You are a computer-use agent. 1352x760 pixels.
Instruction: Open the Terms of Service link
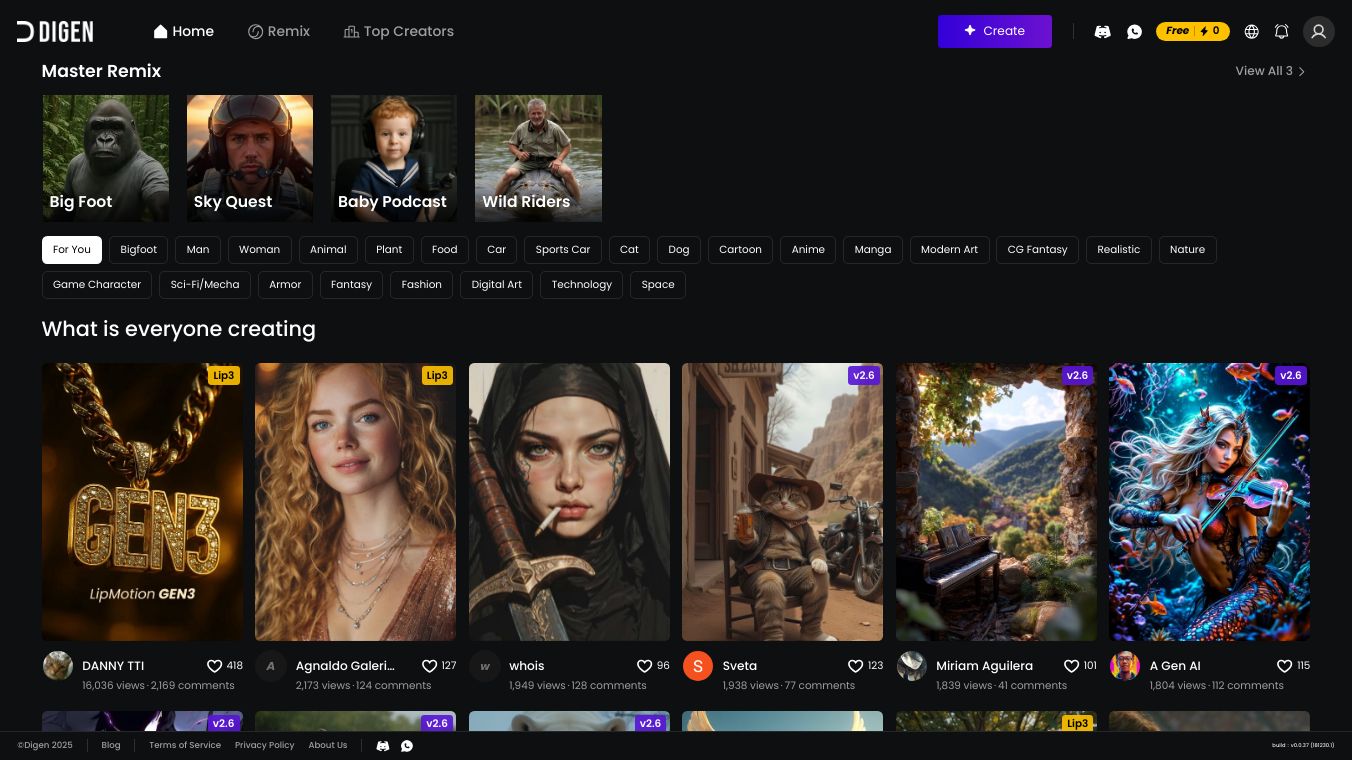[x=185, y=745]
